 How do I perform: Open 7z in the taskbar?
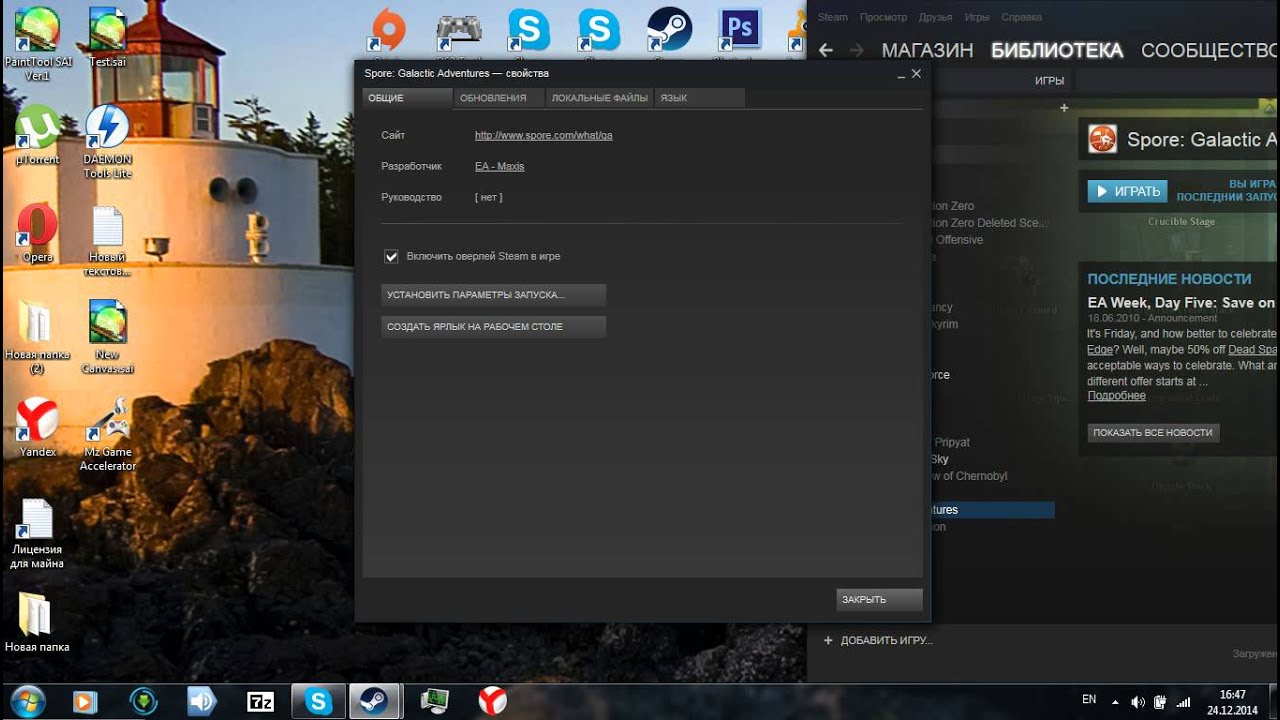point(261,701)
